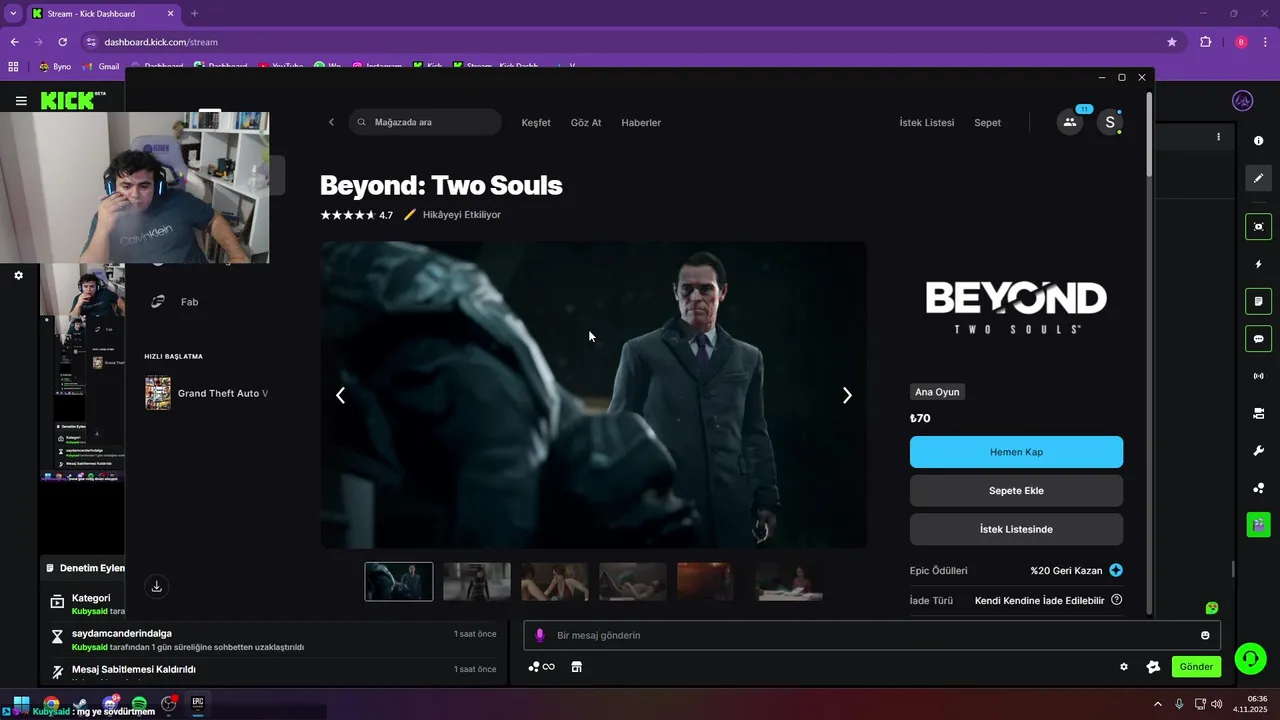Image resolution: width=1280 pixels, height=720 pixels.
Task: Select the first screenshot thumbnail
Action: (399, 581)
